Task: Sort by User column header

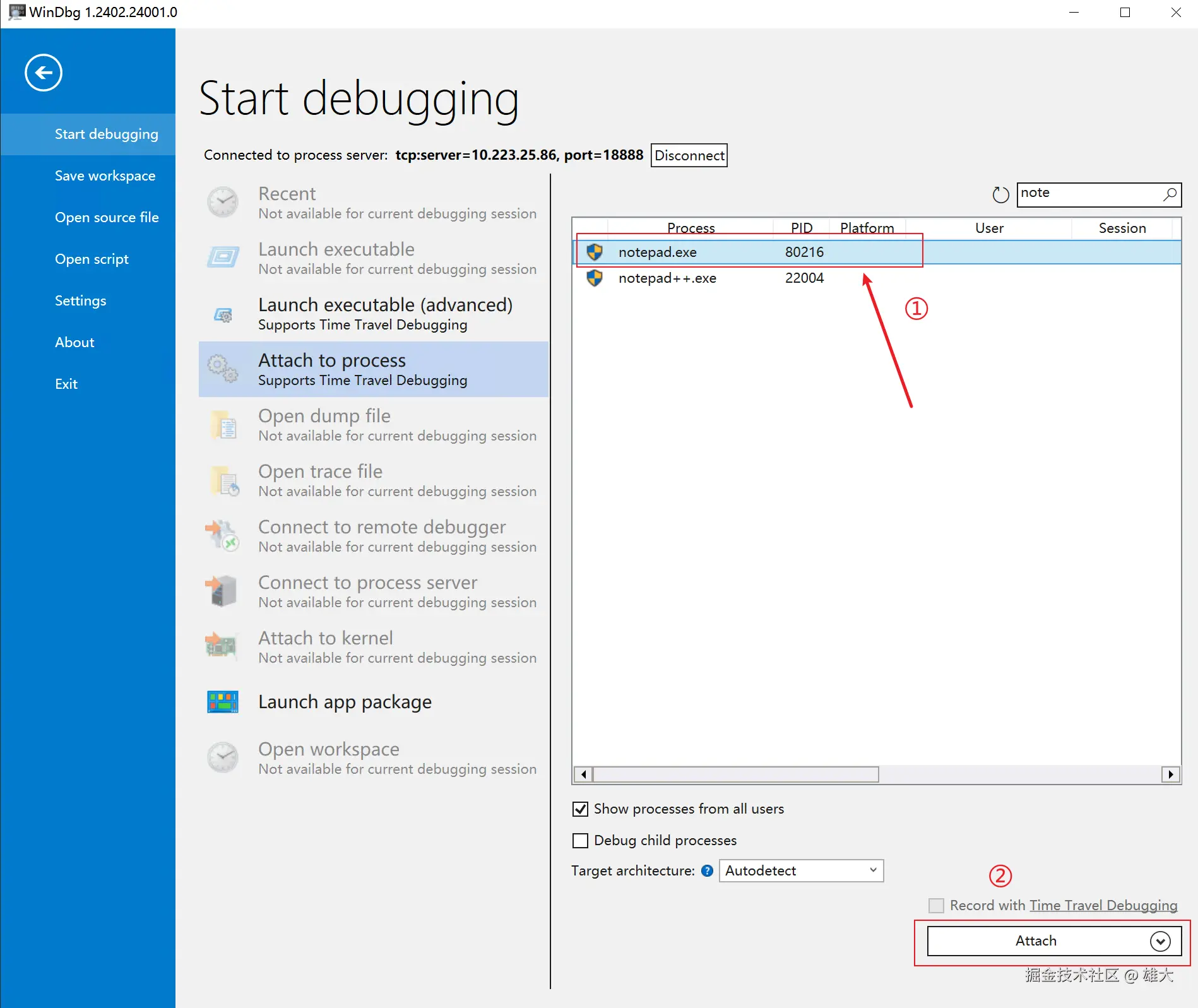Action: pyautogui.click(x=989, y=228)
